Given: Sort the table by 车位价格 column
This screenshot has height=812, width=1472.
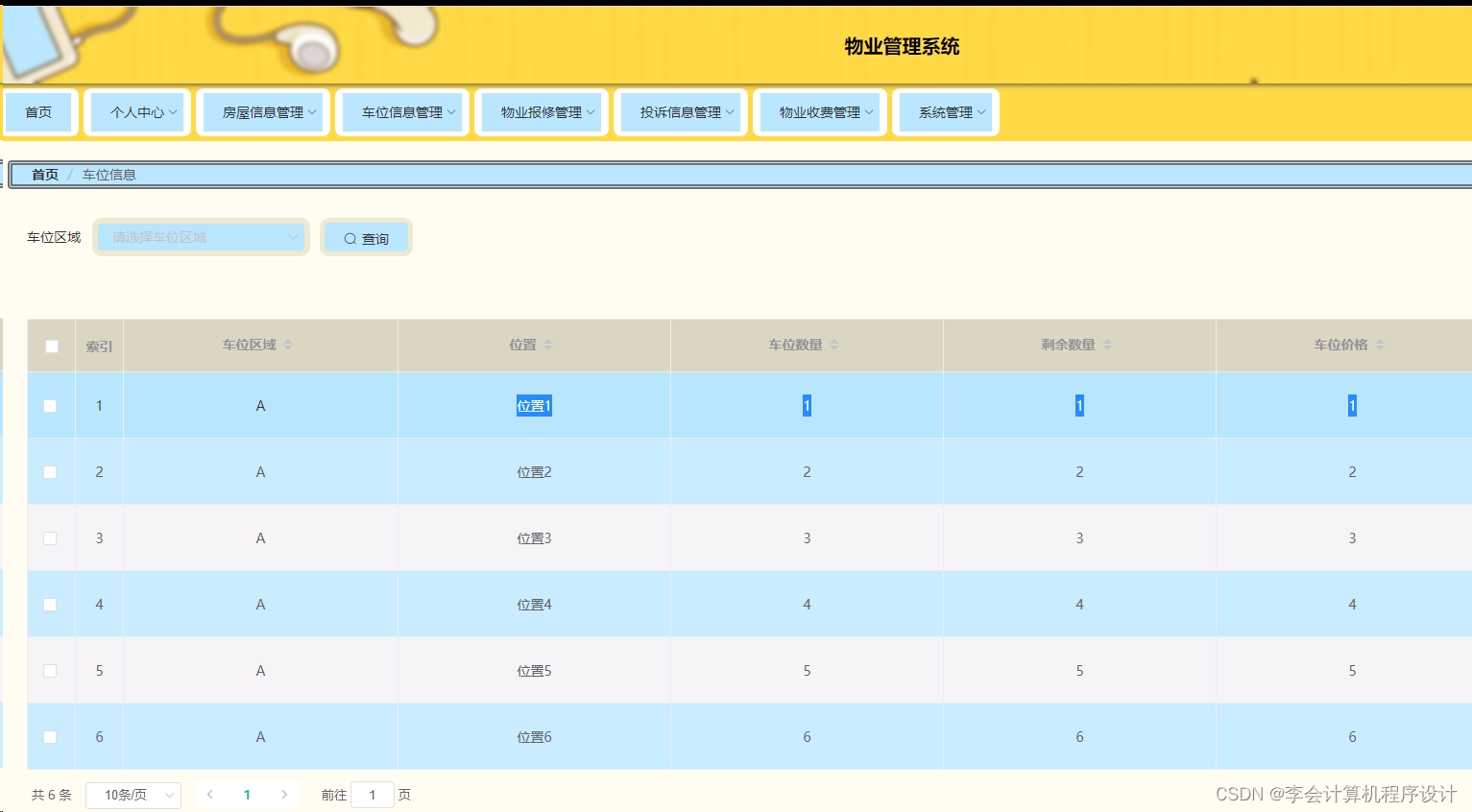Looking at the screenshot, I should tap(1380, 344).
